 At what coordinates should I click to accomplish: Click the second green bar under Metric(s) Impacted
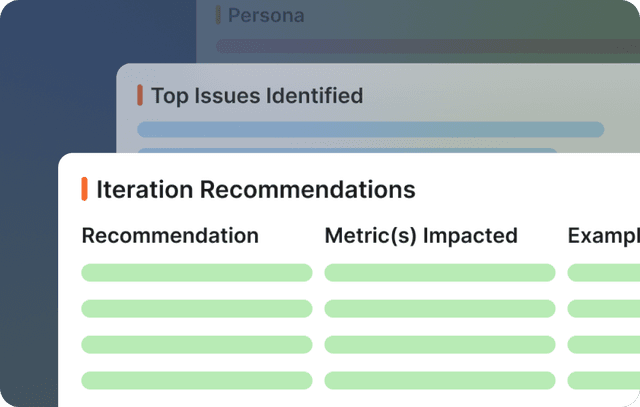coord(439,308)
